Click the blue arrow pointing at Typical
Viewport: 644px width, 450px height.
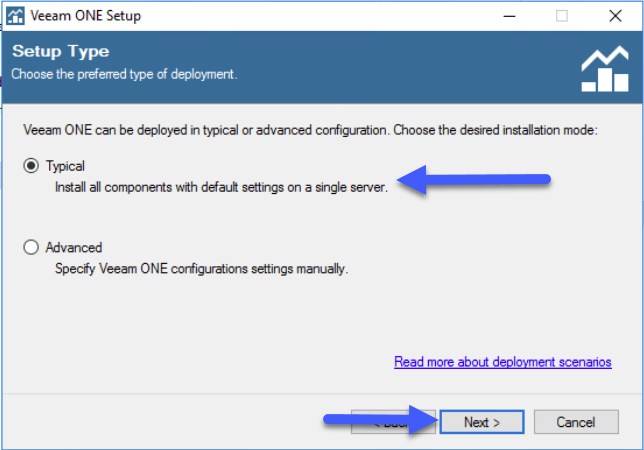474,179
